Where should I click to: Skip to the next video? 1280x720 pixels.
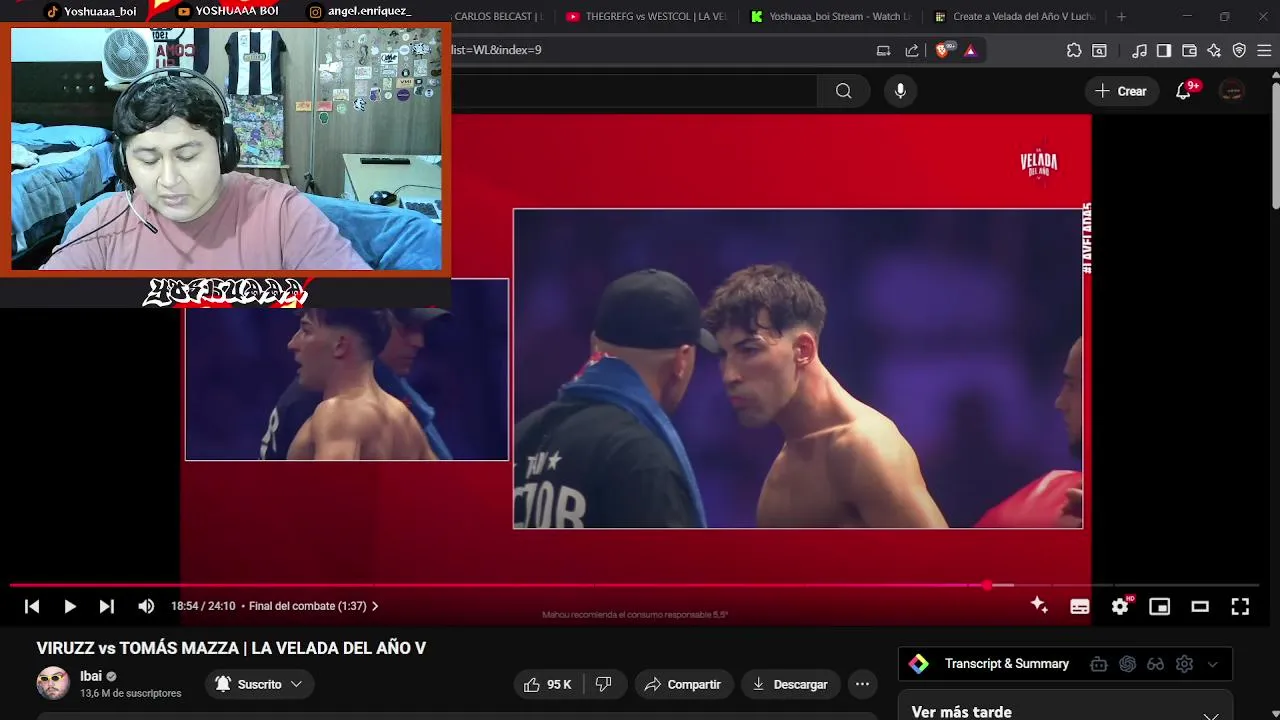point(107,606)
